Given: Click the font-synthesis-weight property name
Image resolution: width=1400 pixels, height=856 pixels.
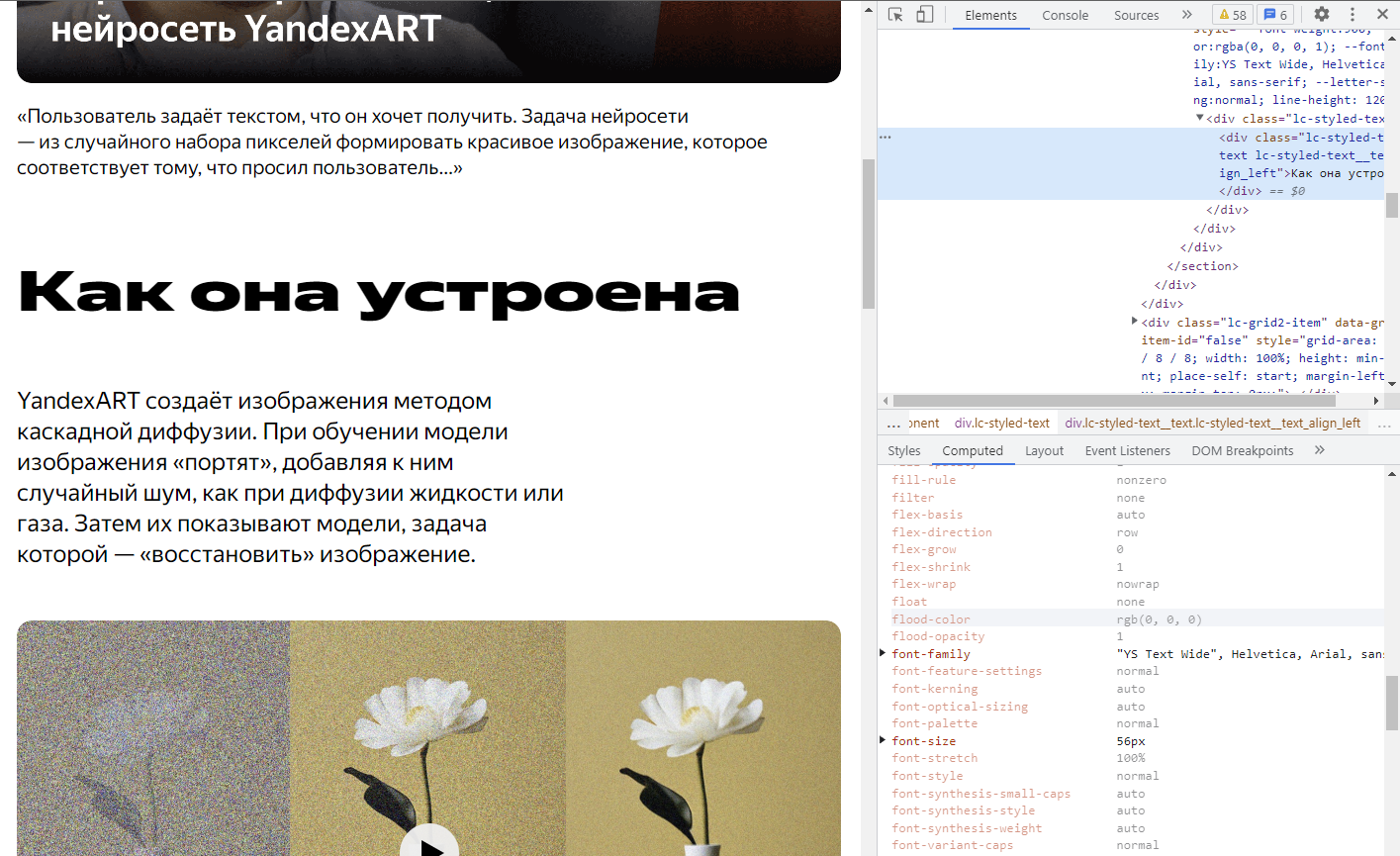Looking at the screenshot, I should coord(967,828).
